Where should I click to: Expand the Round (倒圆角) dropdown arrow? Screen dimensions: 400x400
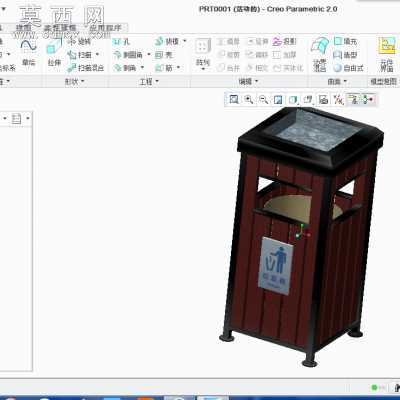149,54
